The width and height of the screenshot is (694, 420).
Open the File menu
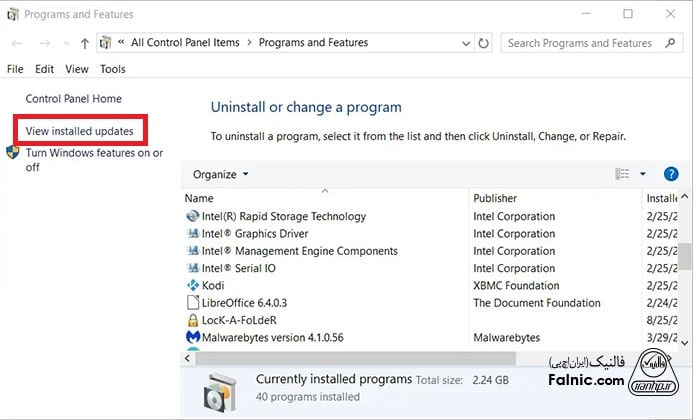pyautogui.click(x=15, y=69)
